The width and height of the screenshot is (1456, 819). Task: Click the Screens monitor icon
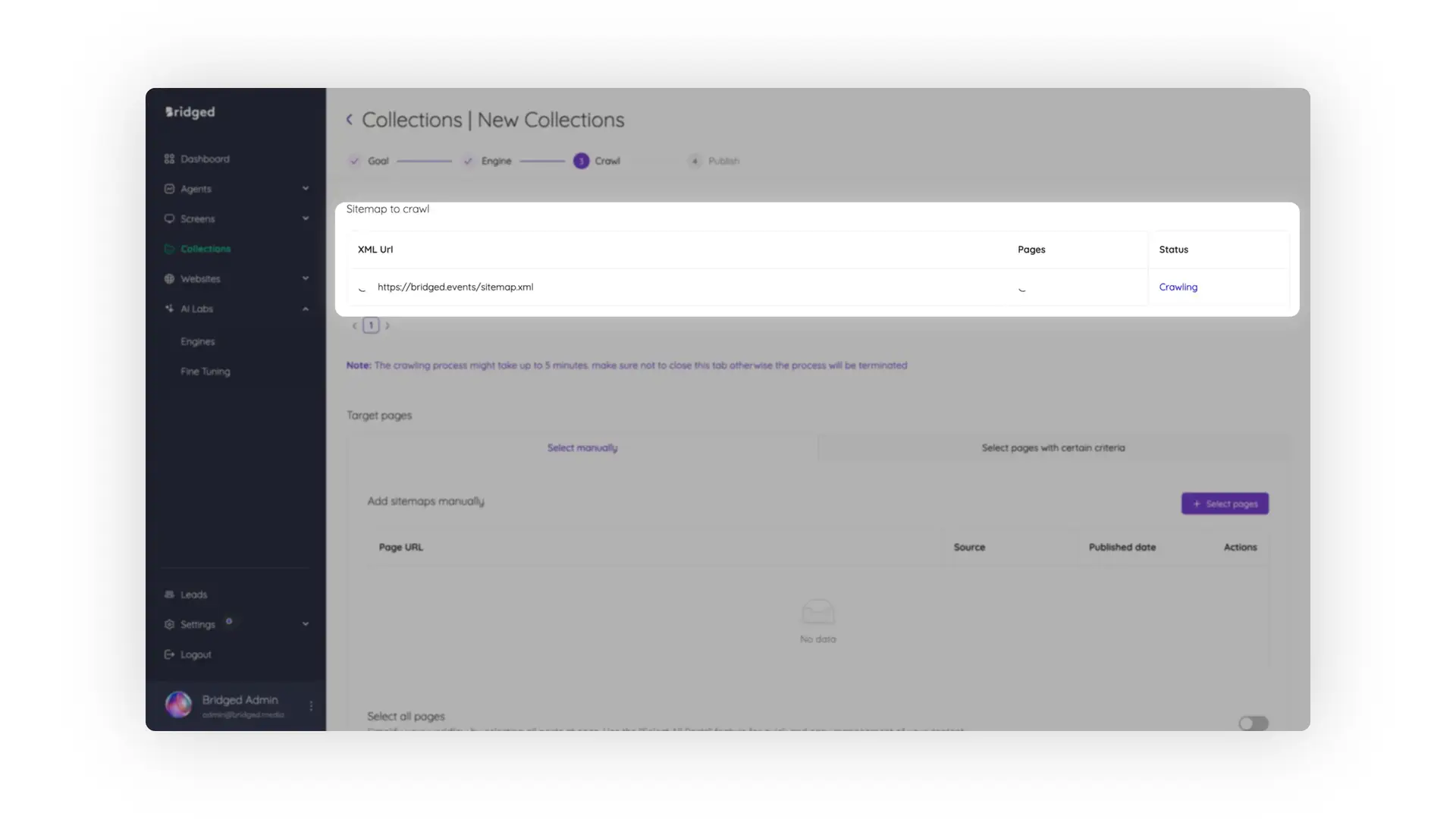click(x=169, y=219)
